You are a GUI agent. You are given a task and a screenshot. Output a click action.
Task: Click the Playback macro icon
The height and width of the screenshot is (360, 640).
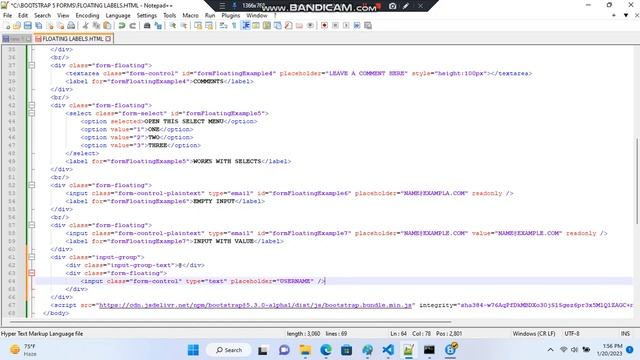(x=346, y=25)
